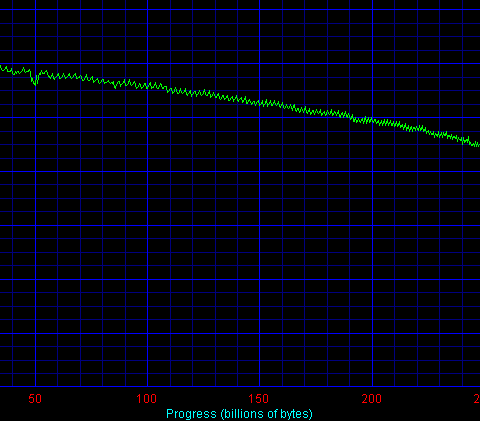Click the '50' x-axis label
Image resolution: width=480 pixels, height=421 pixels.
coord(35,399)
